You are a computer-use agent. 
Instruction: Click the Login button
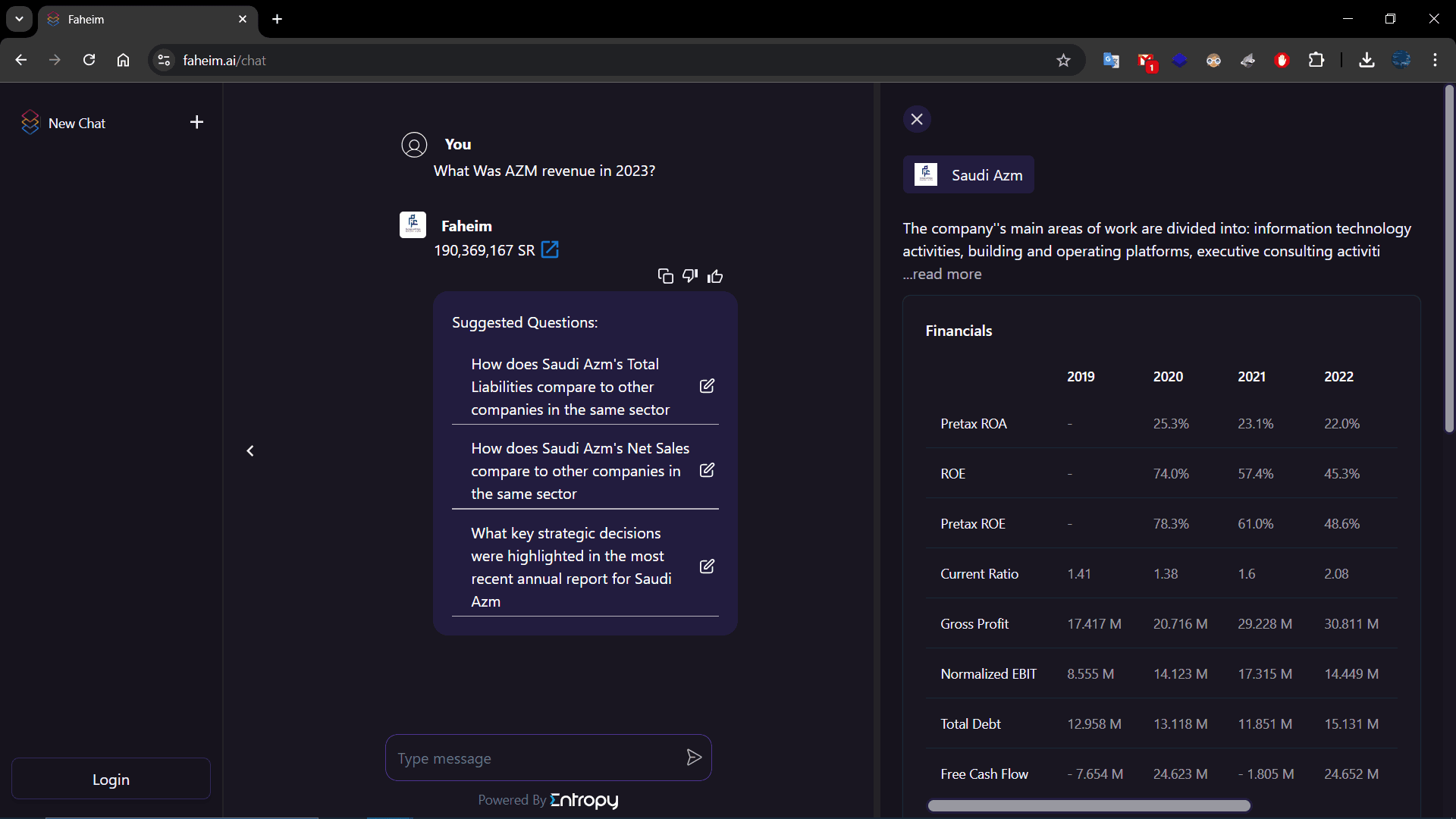(x=111, y=779)
